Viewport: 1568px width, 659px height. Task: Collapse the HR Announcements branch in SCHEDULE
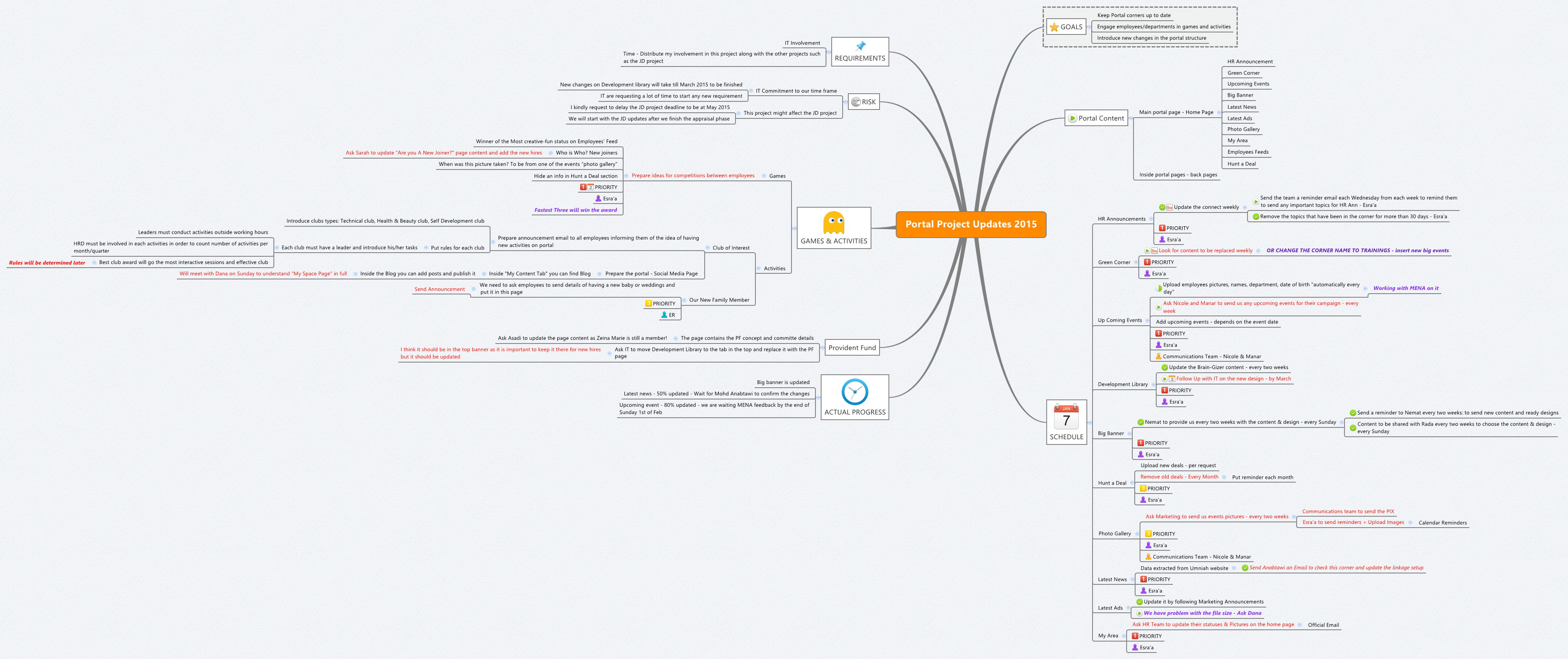coord(1151,219)
